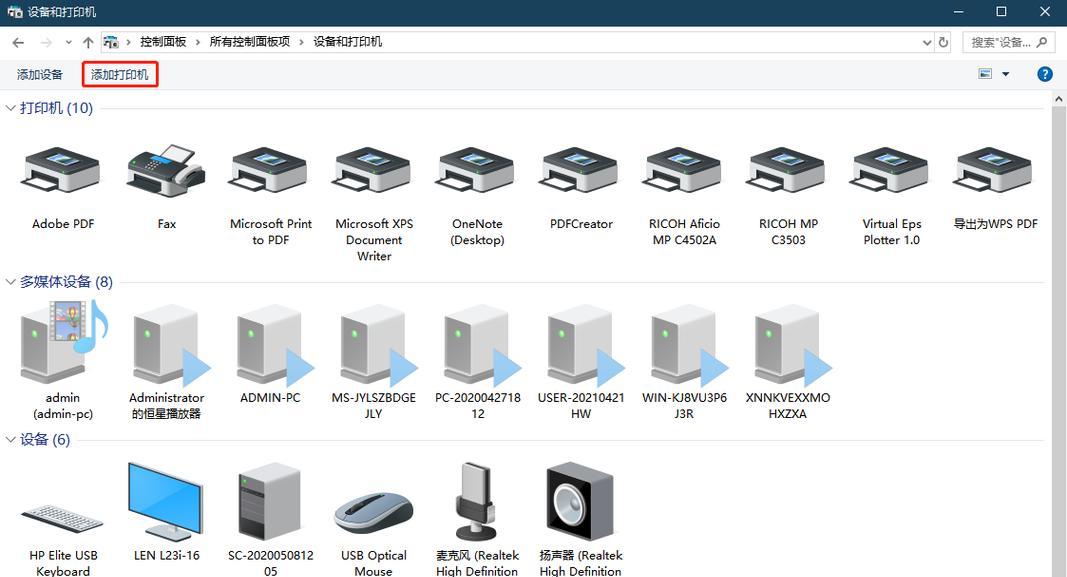Navigate to 控制面板 in the breadcrumb
The image size is (1067, 577).
pyautogui.click(x=163, y=42)
